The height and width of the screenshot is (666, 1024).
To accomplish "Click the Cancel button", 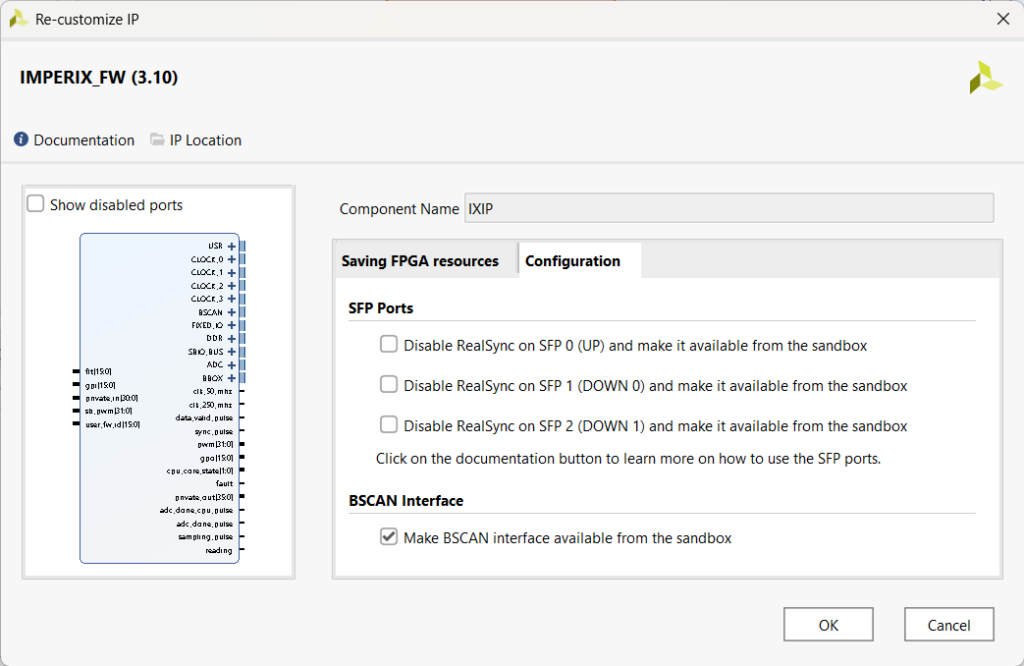I will pyautogui.click(x=948, y=625).
